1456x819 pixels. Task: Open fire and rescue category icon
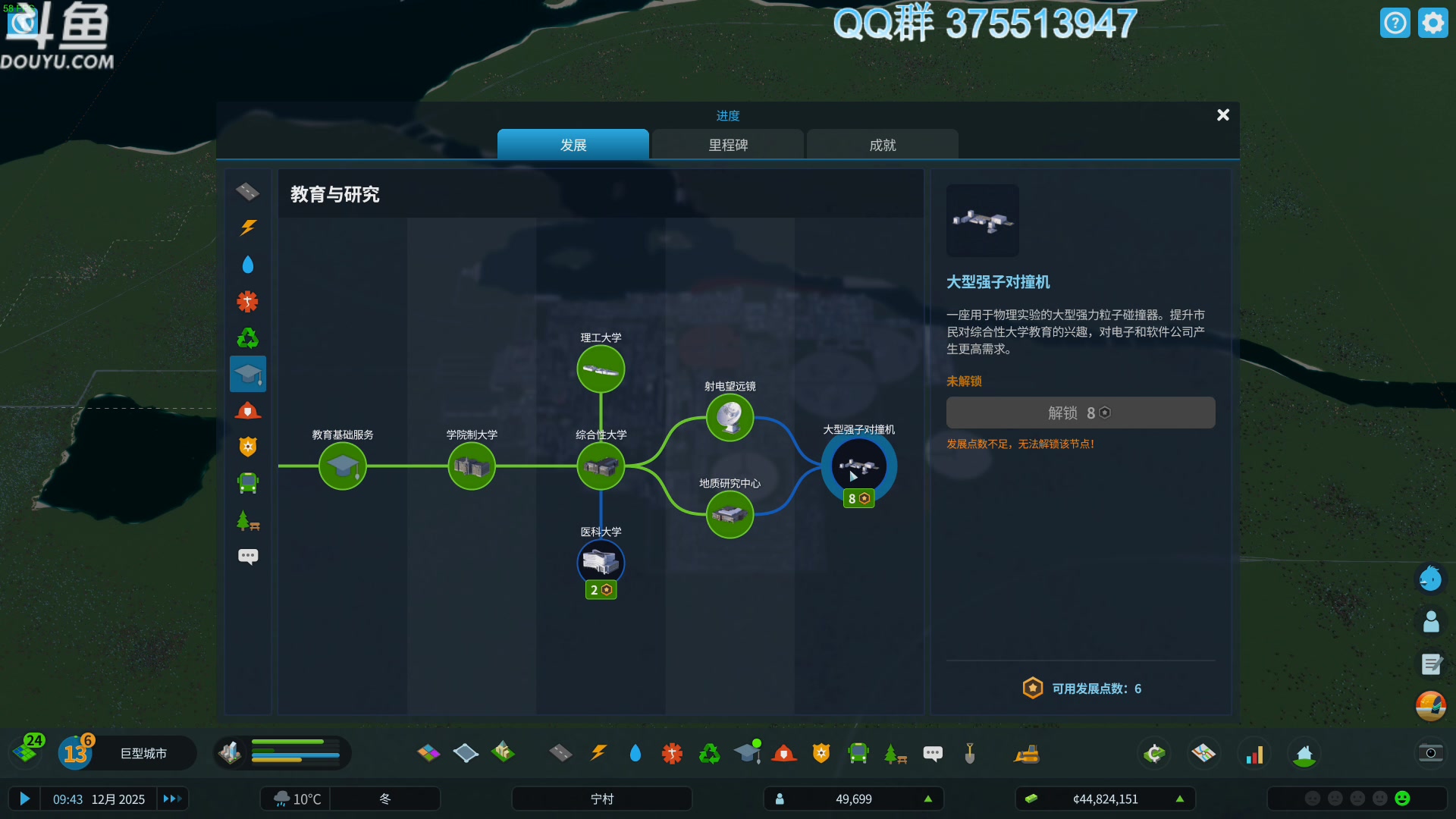(x=248, y=410)
